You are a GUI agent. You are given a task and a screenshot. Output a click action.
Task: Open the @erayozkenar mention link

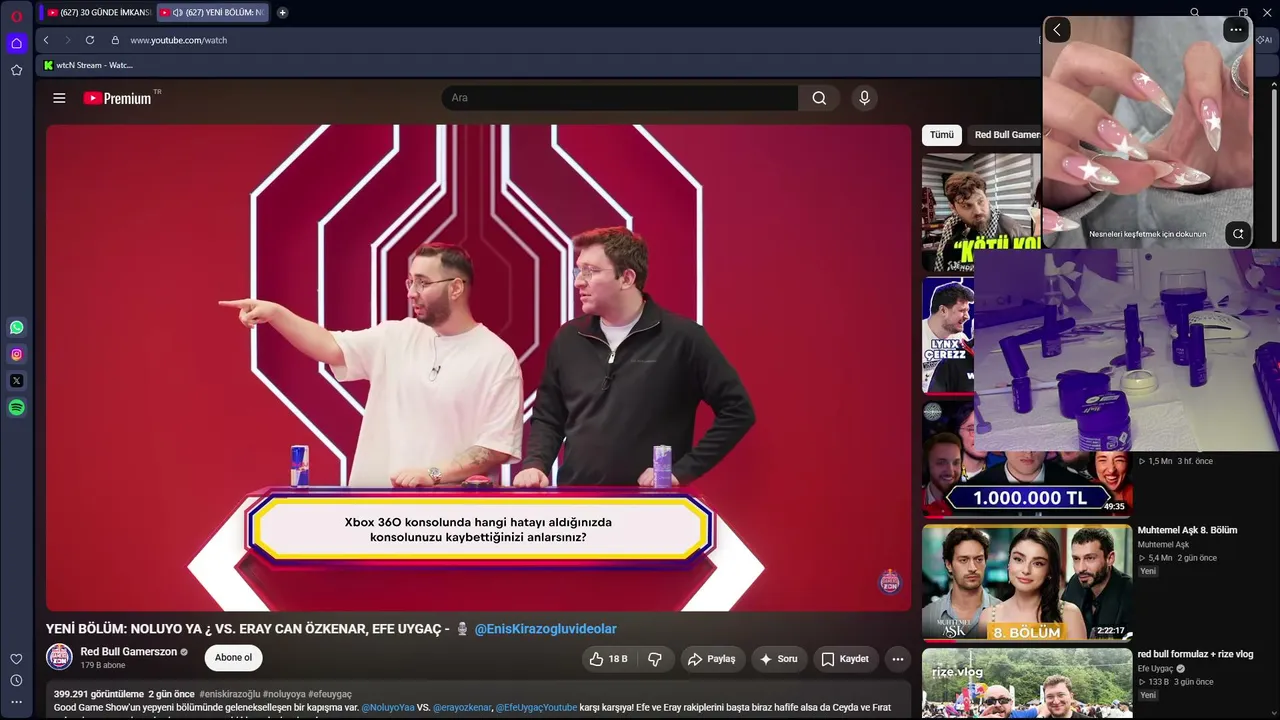[x=462, y=707]
